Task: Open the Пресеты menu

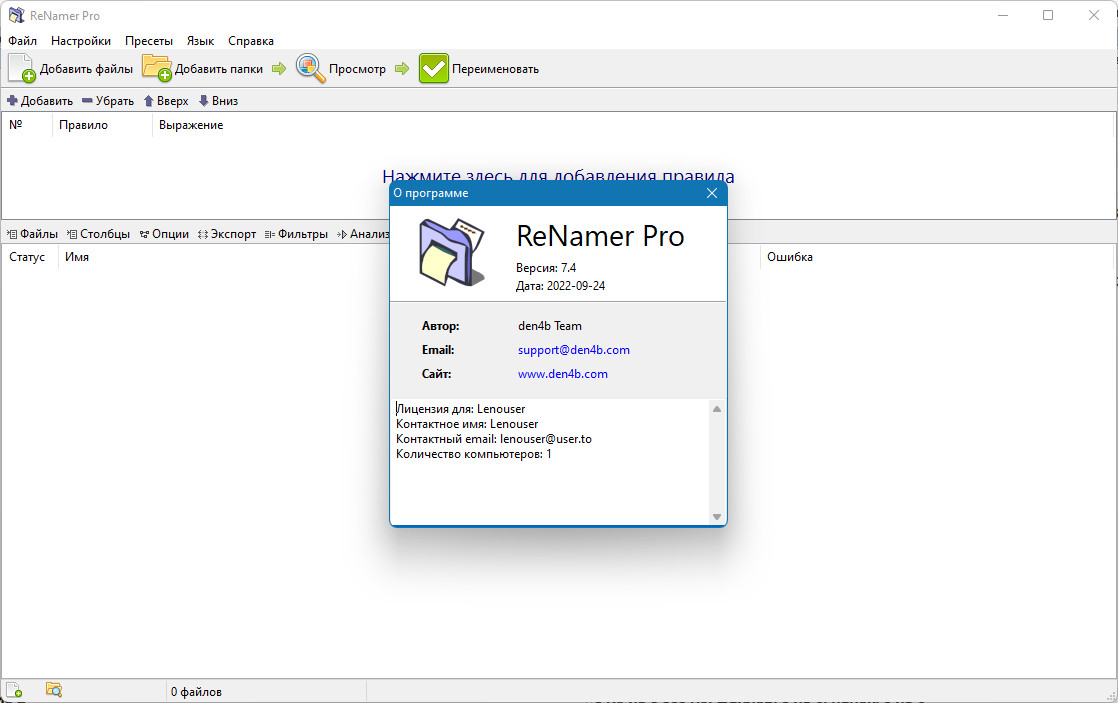Action: tap(148, 41)
